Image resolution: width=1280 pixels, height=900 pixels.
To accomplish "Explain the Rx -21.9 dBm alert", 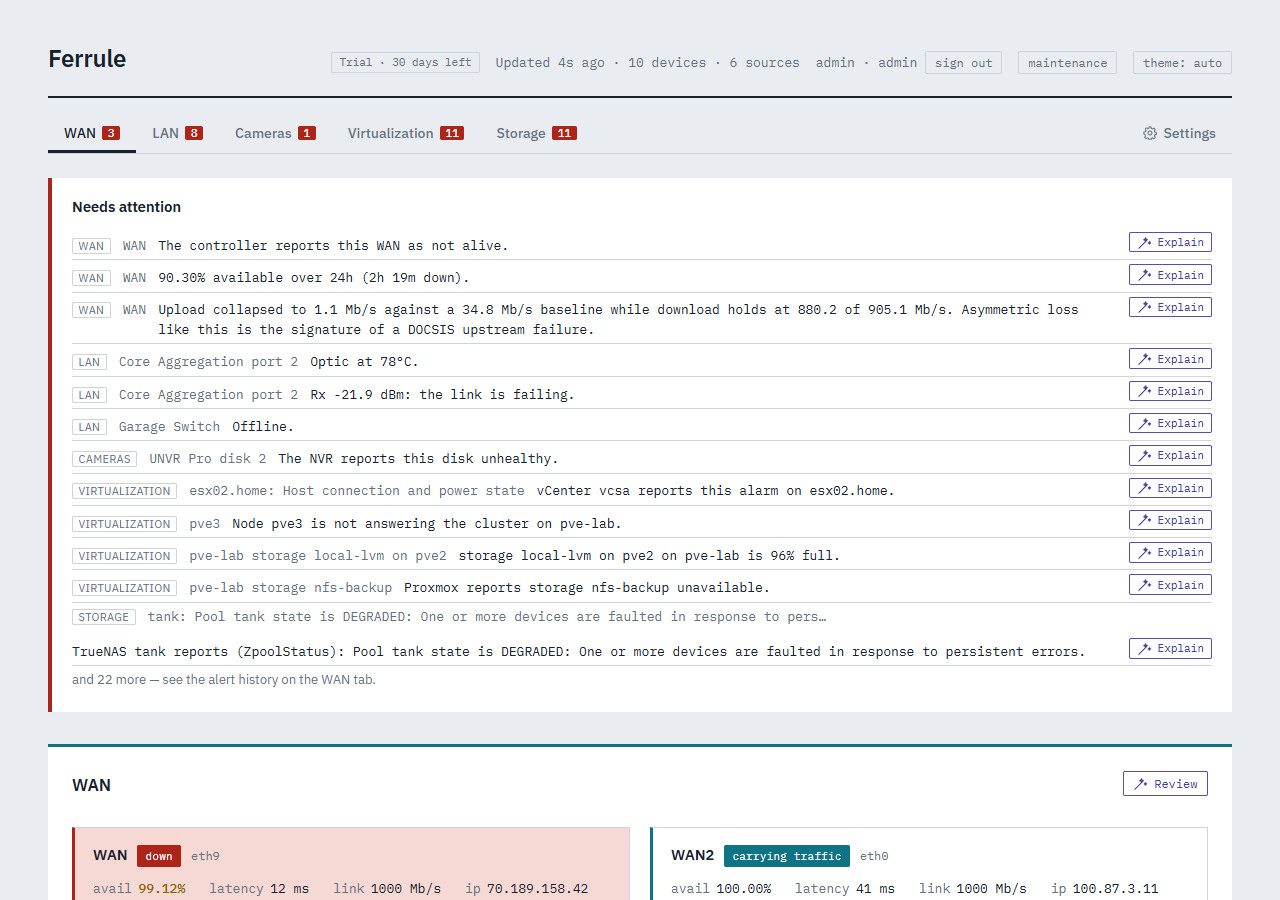I will (1170, 391).
